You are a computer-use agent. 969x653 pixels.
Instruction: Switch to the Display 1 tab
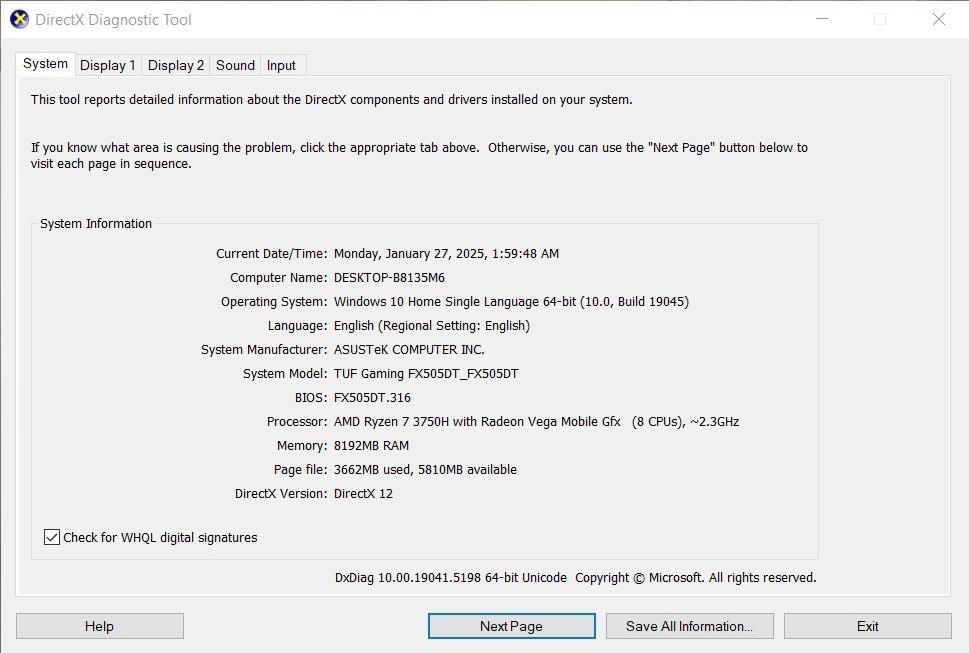107,65
